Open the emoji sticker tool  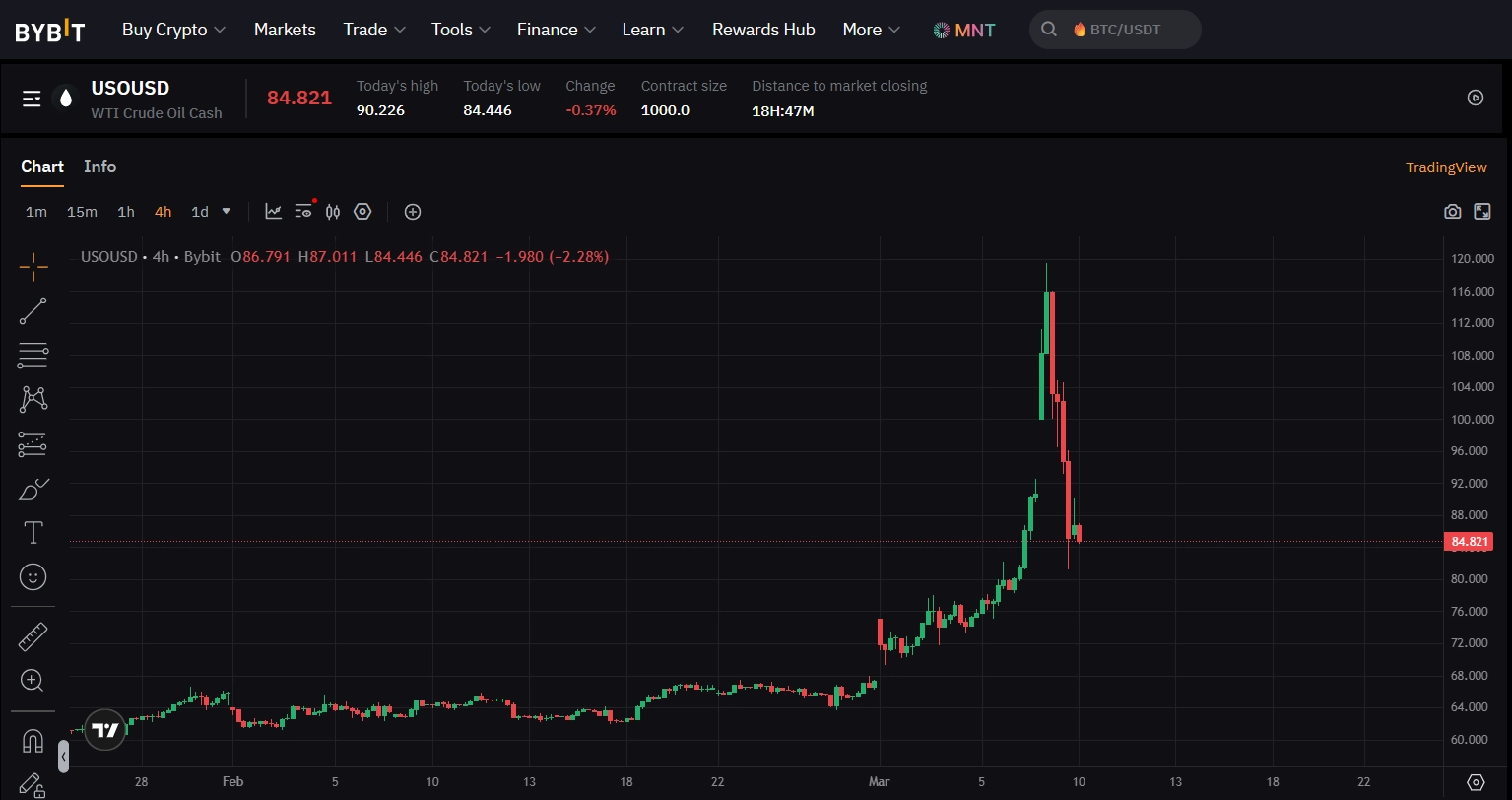tap(33, 576)
